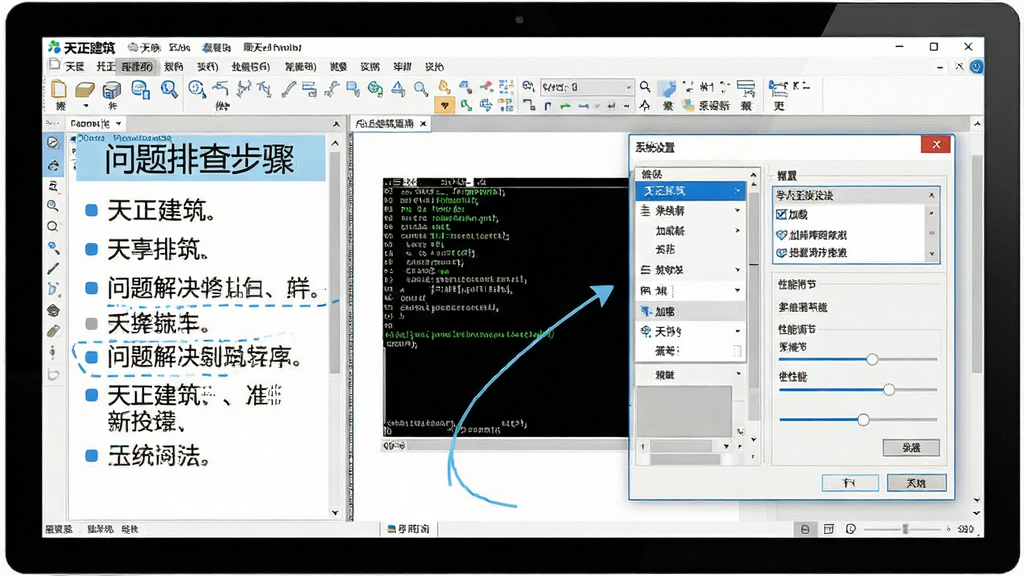This screenshot has width=1024, height=576.
Task: Click the top slider handle in the settings dialog
Action: [872, 359]
